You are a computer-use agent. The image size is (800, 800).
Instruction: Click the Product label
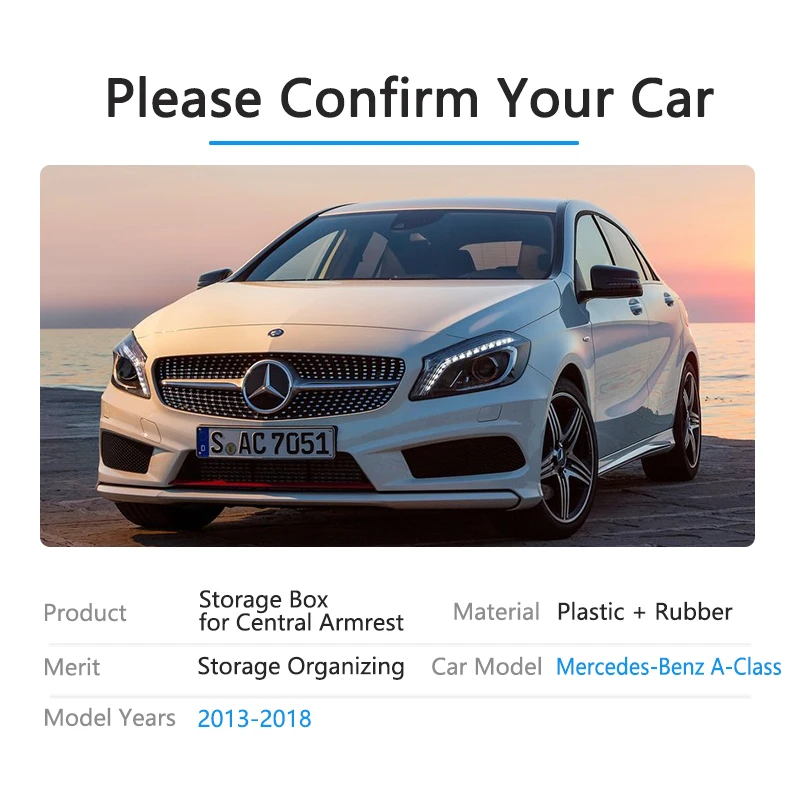click(x=85, y=613)
